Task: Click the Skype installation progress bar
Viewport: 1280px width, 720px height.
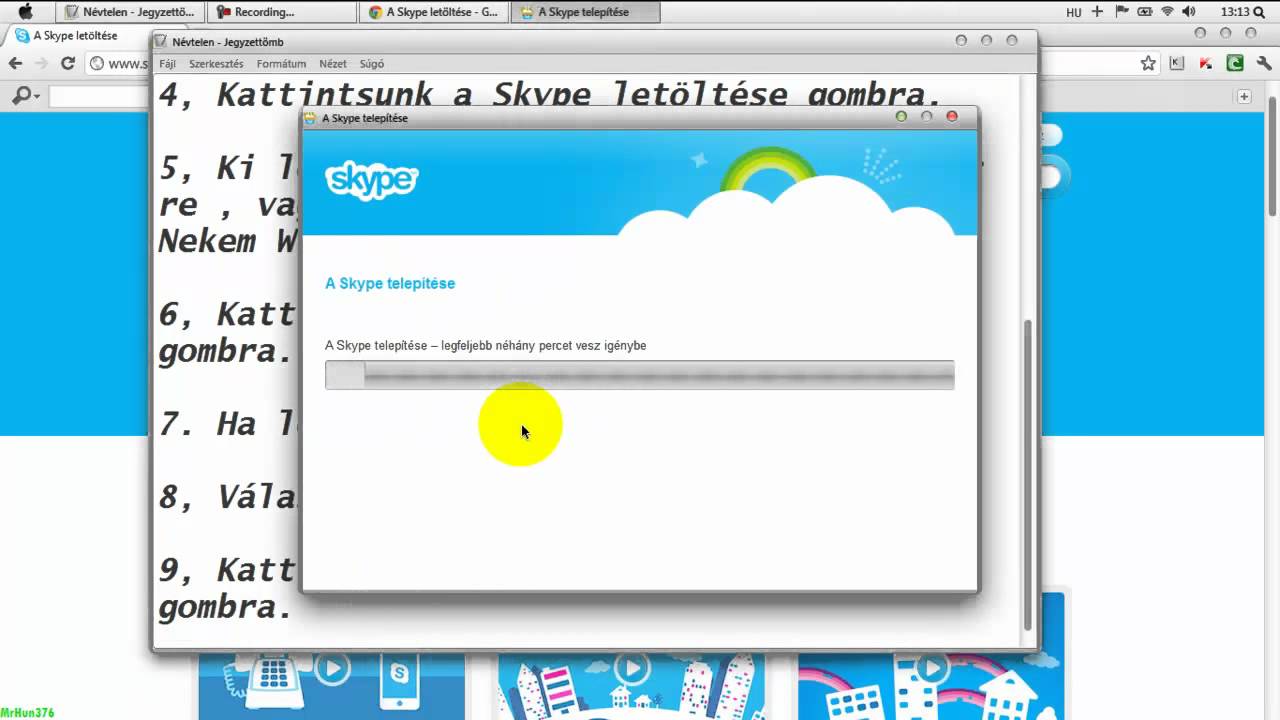Action: (x=640, y=375)
